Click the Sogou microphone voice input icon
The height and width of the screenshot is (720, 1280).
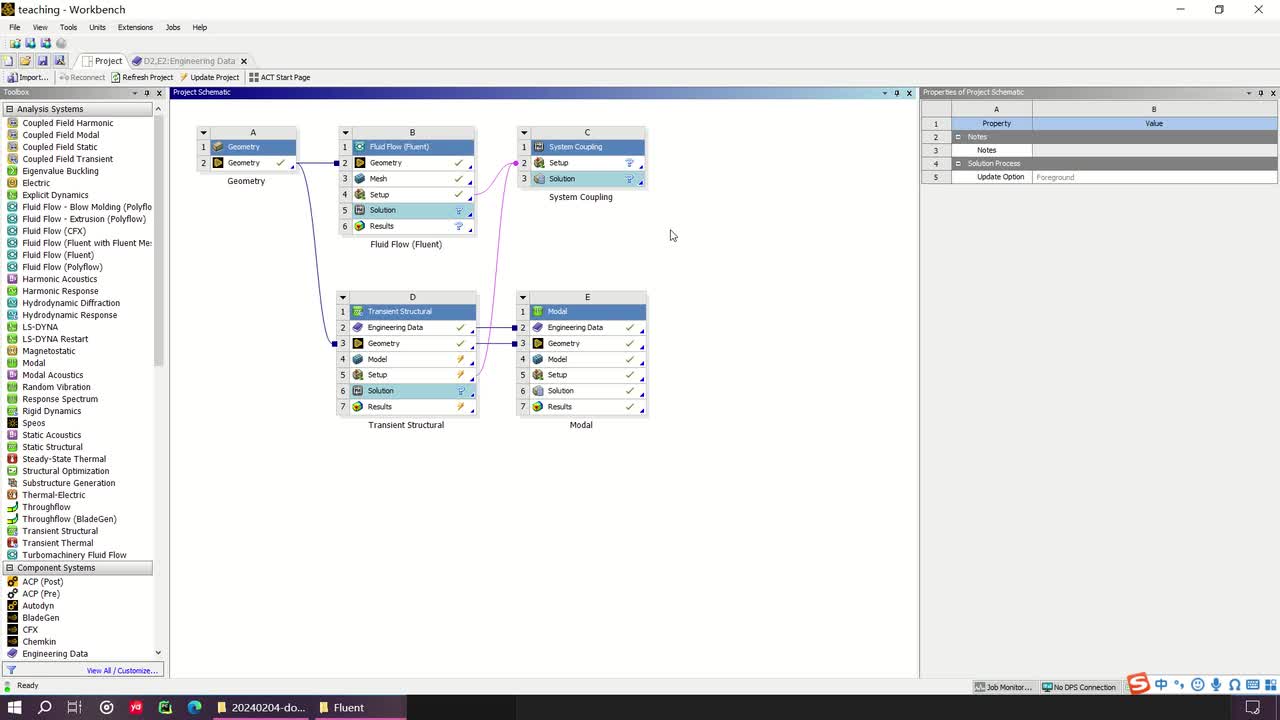point(1216,685)
